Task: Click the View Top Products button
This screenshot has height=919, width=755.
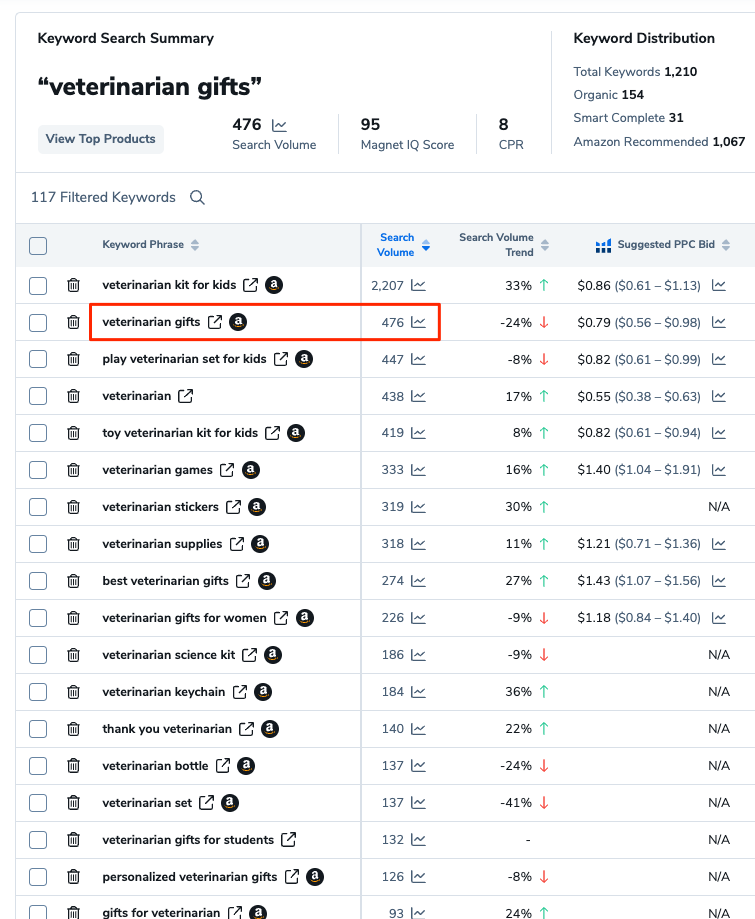Action: click(x=100, y=139)
